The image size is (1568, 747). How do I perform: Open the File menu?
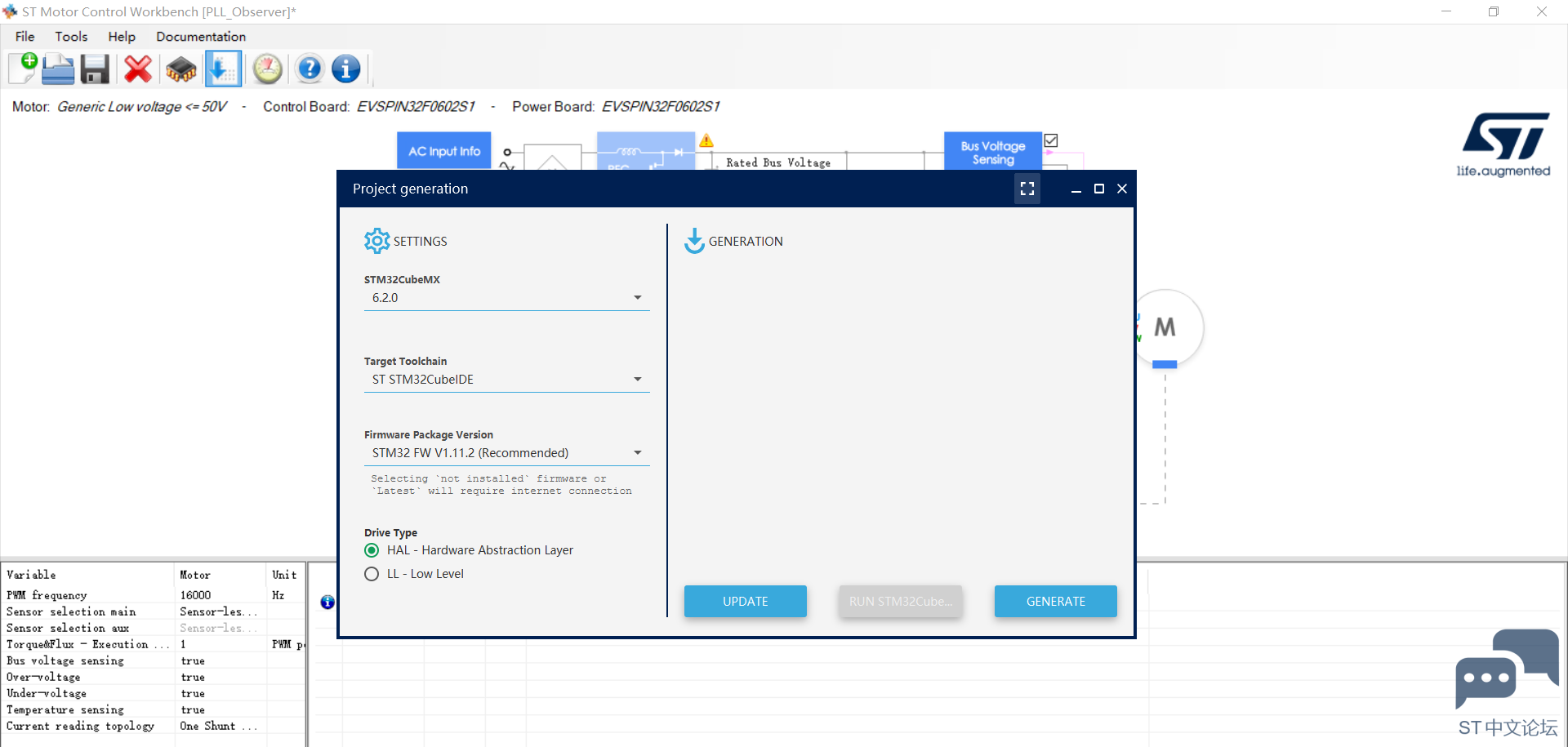(x=25, y=37)
